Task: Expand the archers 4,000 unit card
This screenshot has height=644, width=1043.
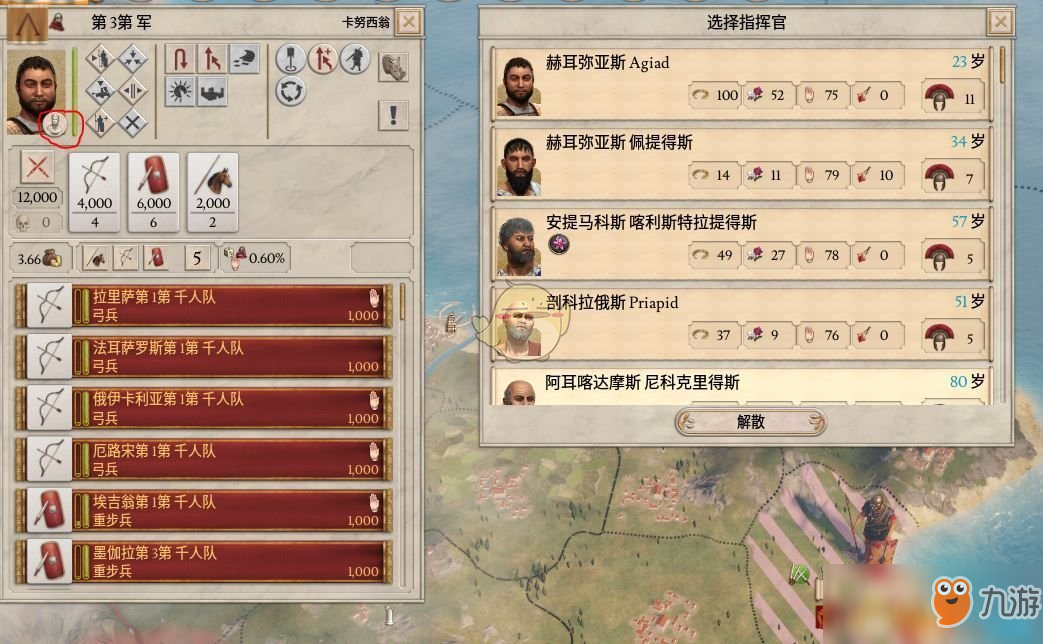Action: click(x=94, y=192)
